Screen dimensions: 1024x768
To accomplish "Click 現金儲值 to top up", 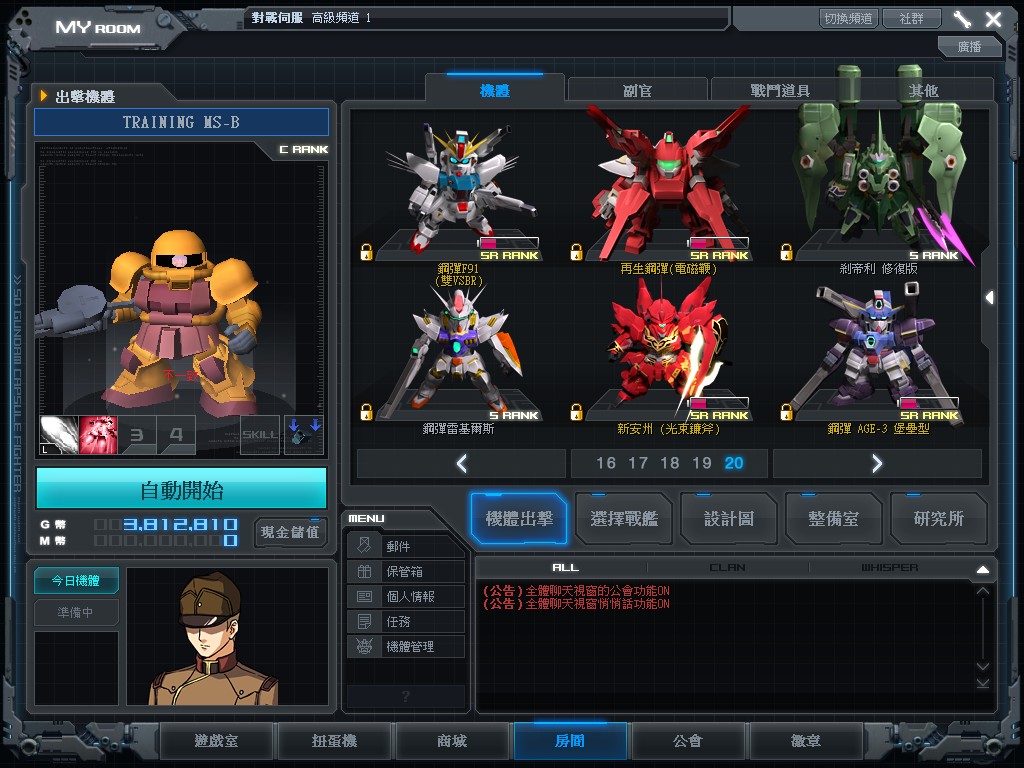I will tap(290, 532).
